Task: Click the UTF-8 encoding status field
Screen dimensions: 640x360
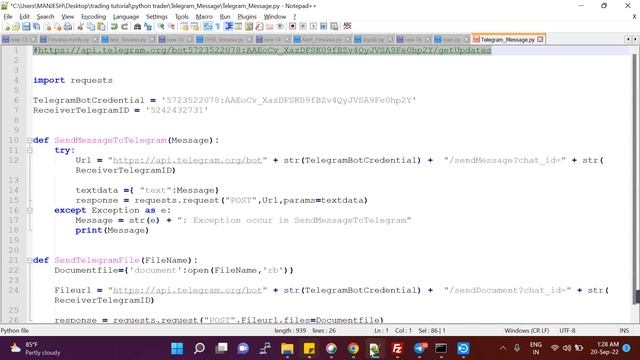Action: point(567,330)
